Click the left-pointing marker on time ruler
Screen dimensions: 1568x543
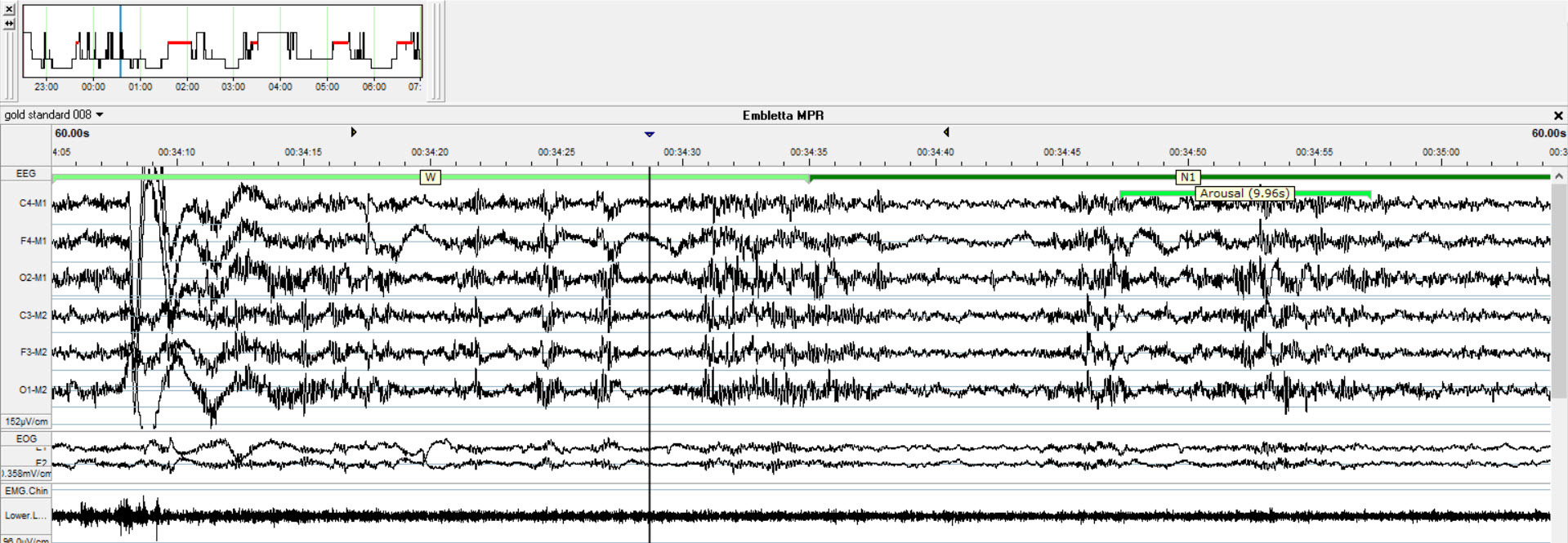click(x=945, y=131)
